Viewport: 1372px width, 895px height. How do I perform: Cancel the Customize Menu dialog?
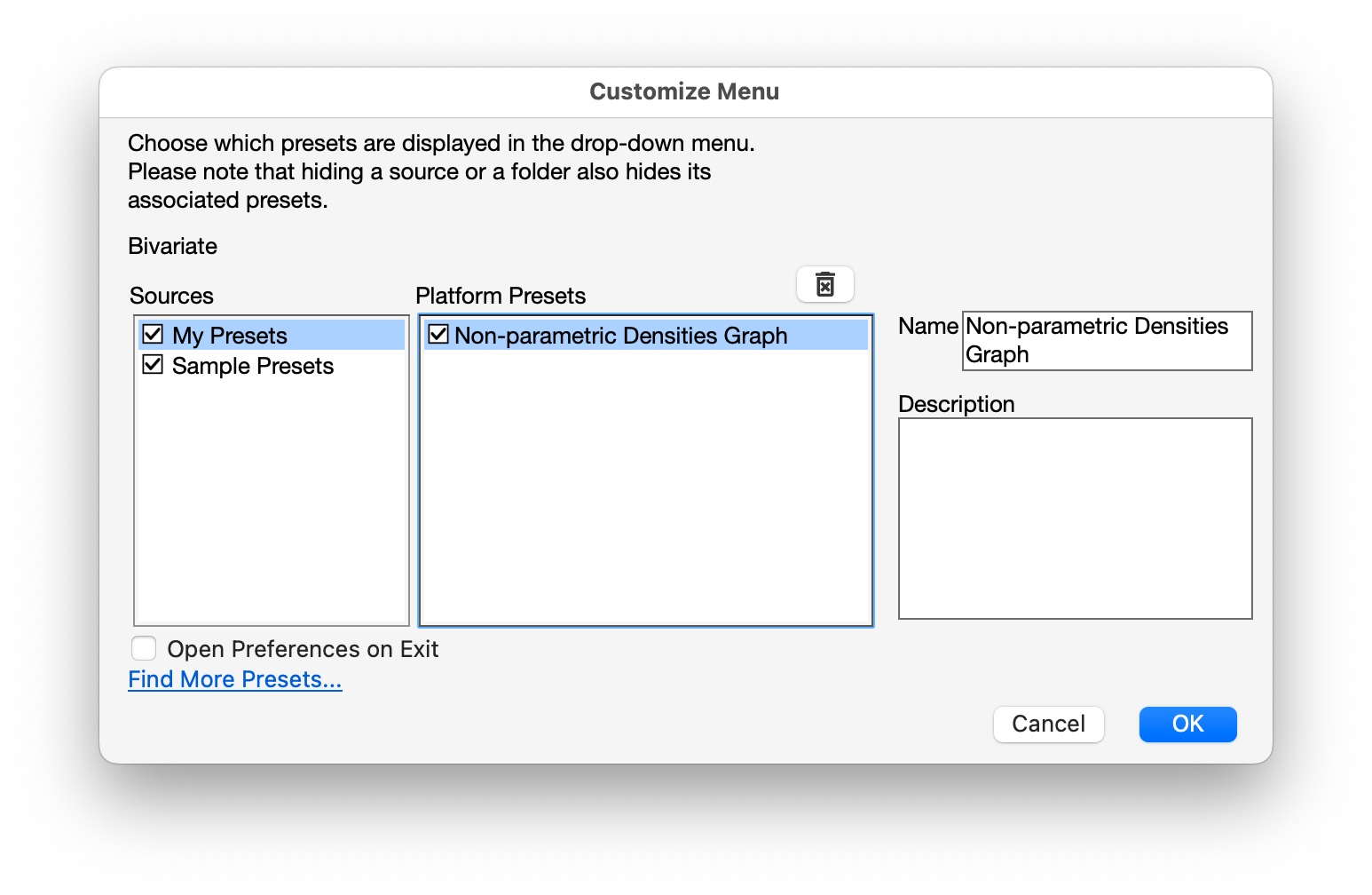pos(1048,724)
